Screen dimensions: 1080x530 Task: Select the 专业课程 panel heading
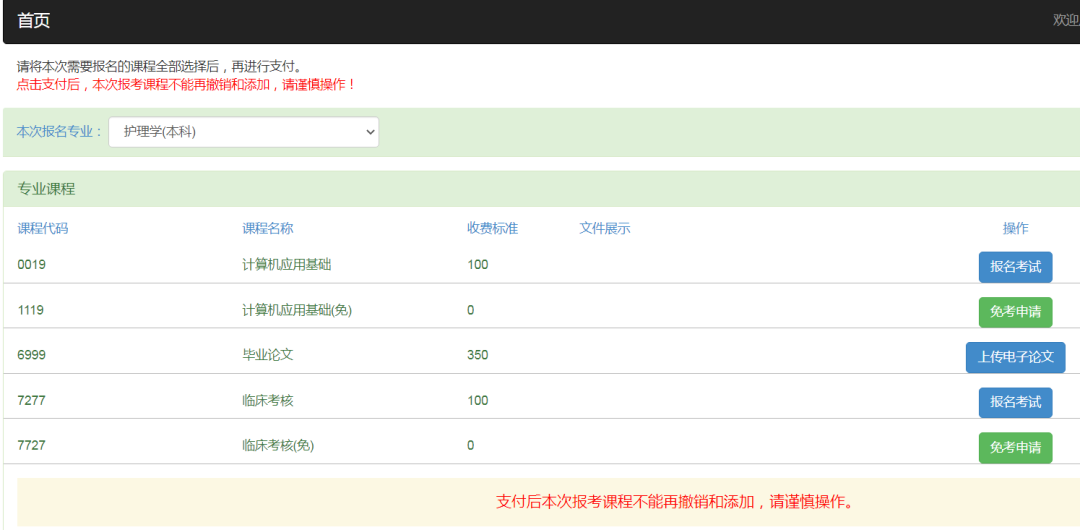click(x=46, y=189)
